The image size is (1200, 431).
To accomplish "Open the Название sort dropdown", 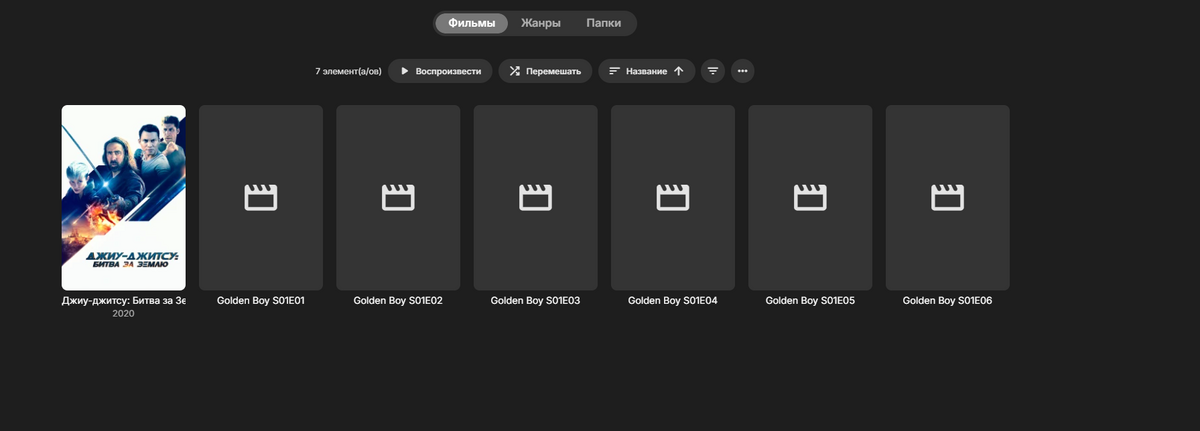I will (647, 71).
